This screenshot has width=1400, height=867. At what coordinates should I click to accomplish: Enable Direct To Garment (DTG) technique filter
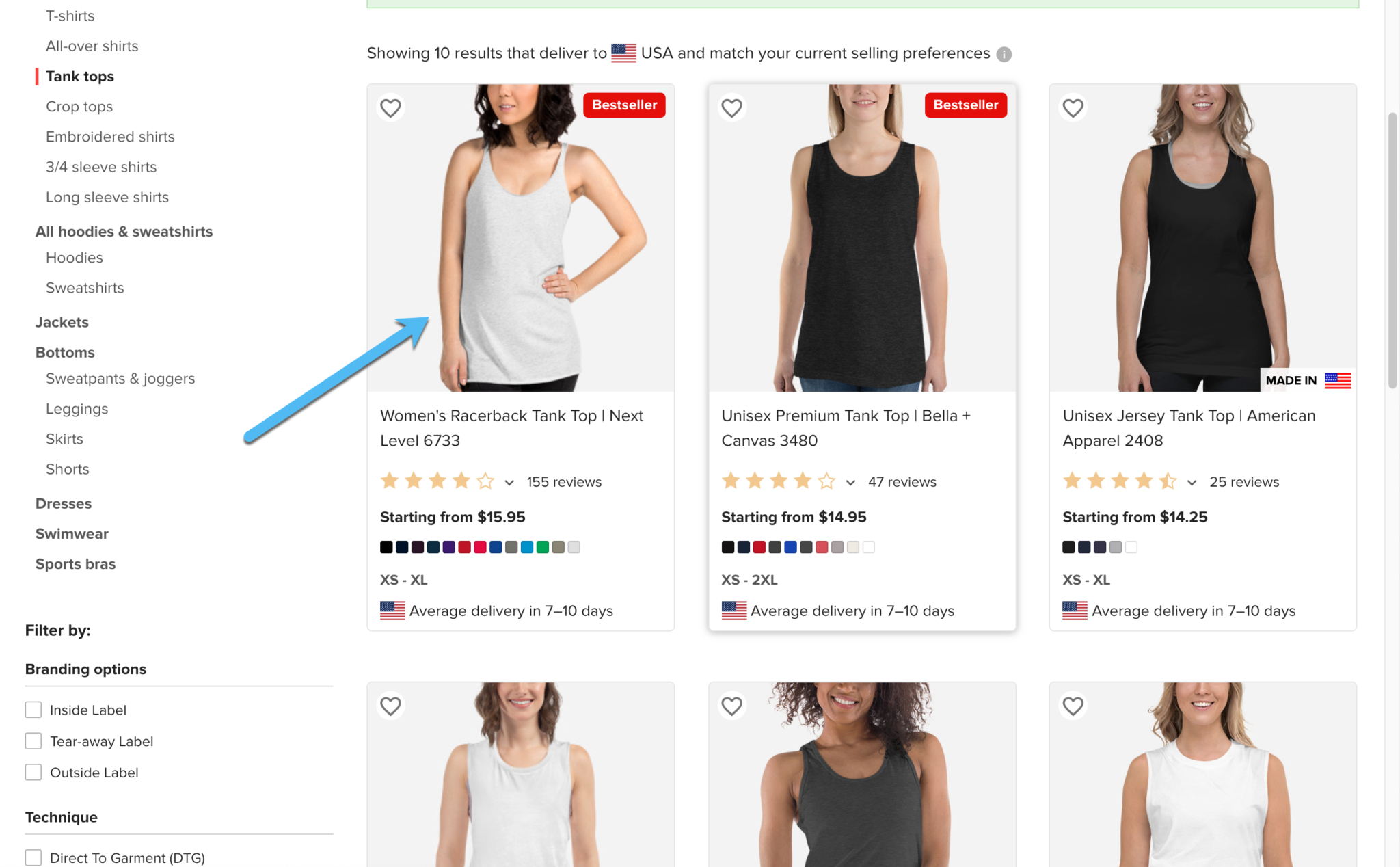[33, 857]
